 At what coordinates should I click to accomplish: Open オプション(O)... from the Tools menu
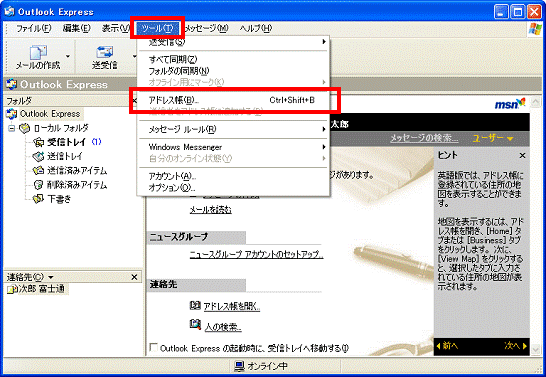pyautogui.click(x=233, y=188)
